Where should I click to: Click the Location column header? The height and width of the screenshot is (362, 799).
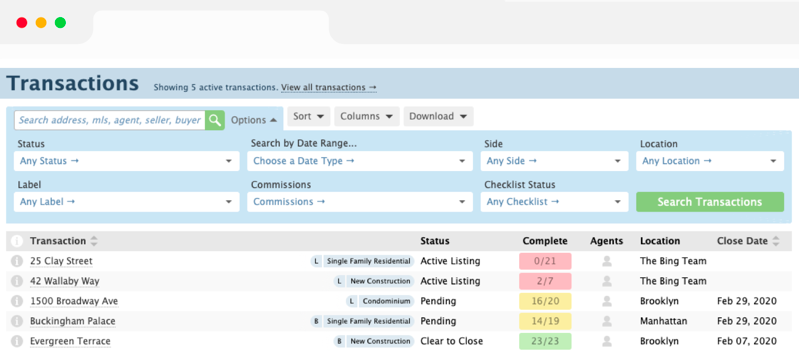click(660, 241)
